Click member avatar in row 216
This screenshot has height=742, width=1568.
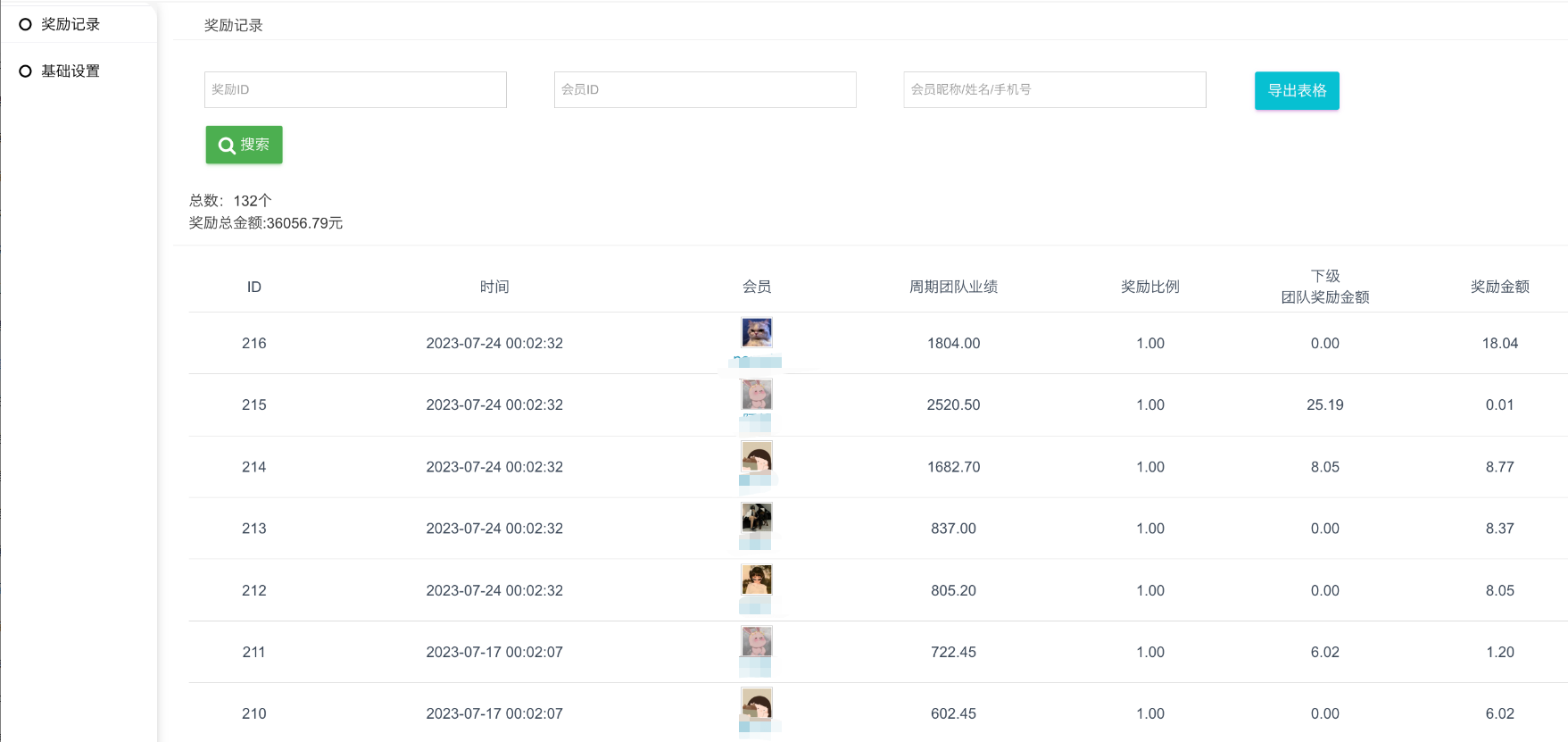[757, 332]
